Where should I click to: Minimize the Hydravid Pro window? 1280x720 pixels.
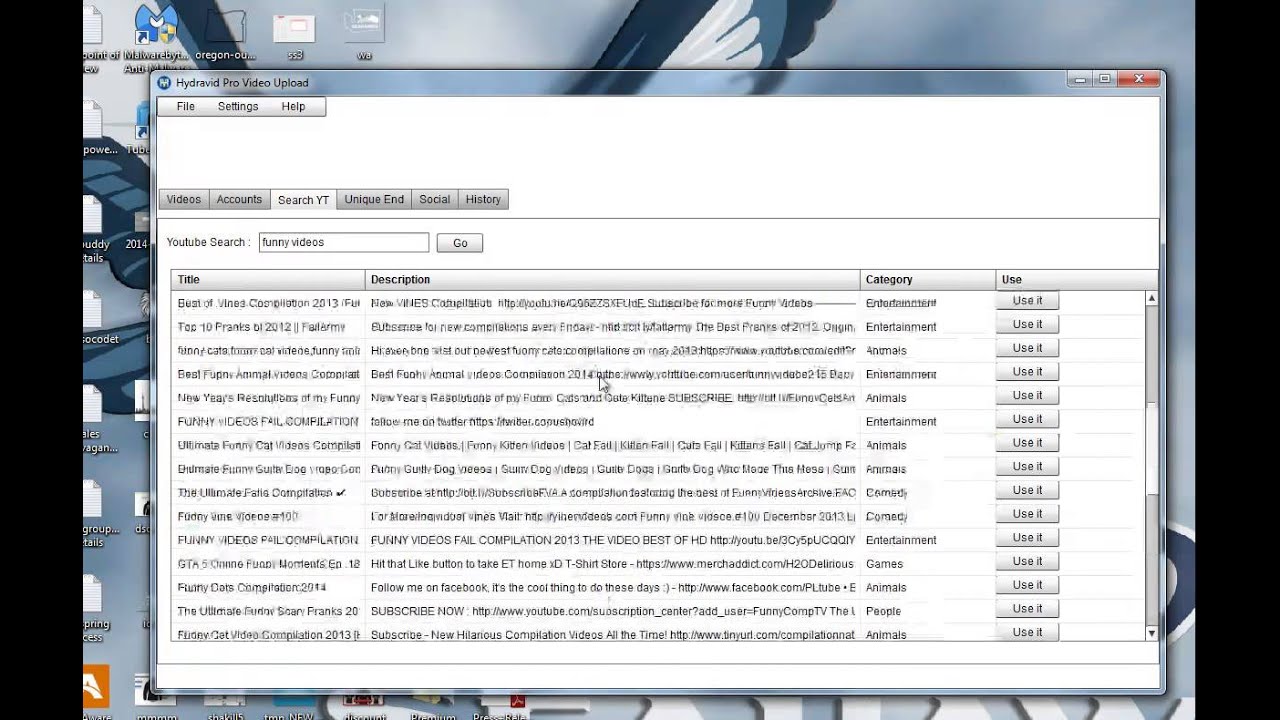(x=1079, y=79)
